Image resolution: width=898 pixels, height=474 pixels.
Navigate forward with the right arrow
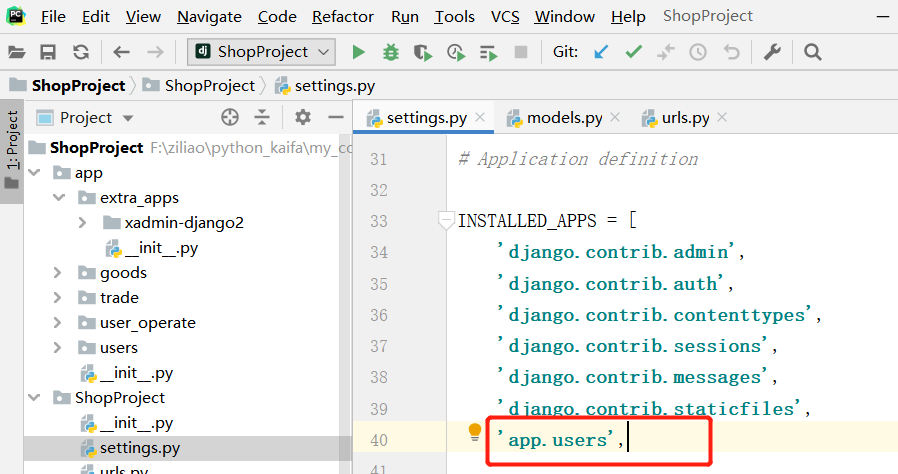pyautogui.click(x=155, y=53)
